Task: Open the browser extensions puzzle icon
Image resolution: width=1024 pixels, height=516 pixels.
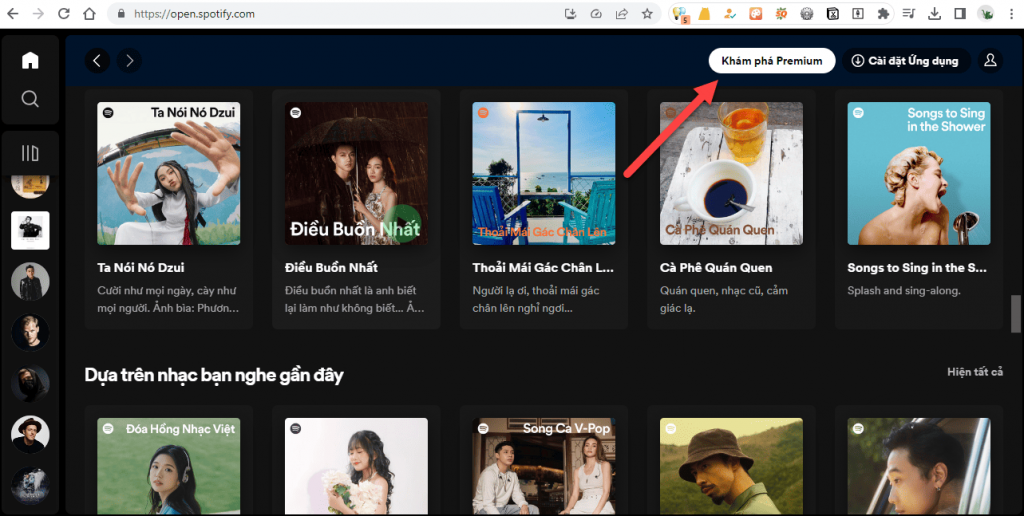Action: (x=883, y=14)
